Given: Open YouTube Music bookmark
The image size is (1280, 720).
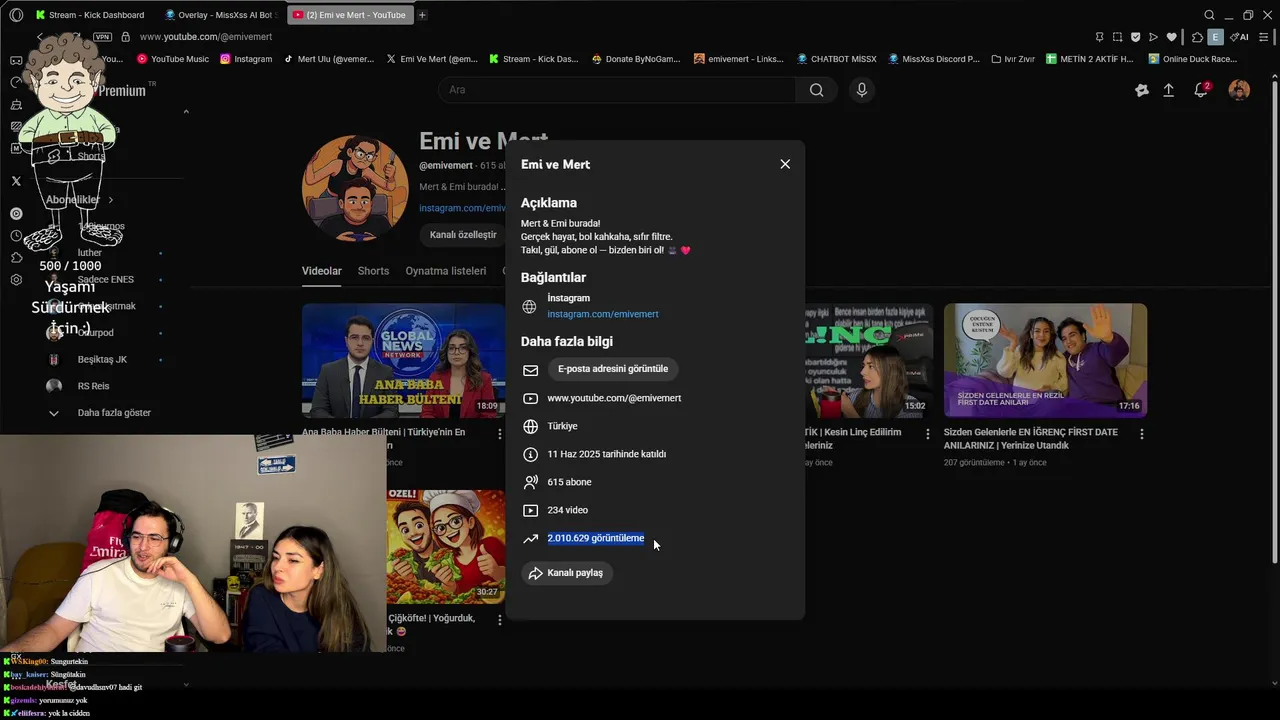Looking at the screenshot, I should (172, 59).
